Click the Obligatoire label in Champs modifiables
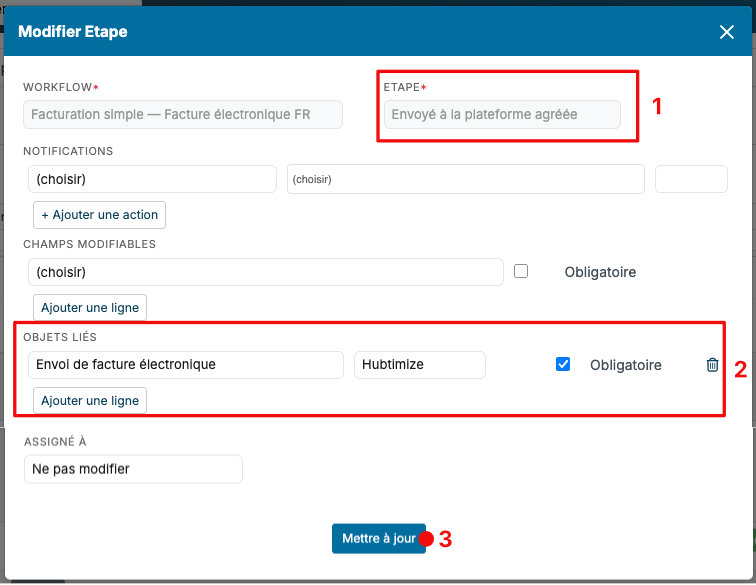Screen dimensions: 756x585 tap(600, 272)
